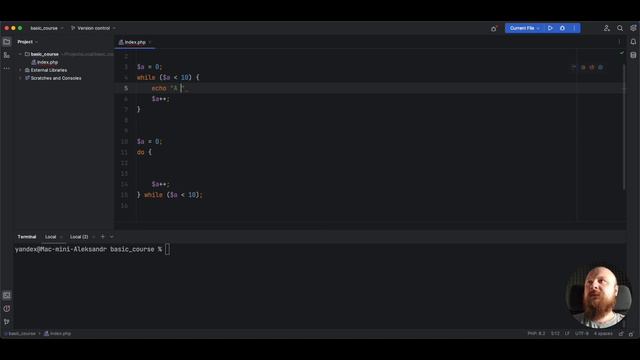Click in the terminal command prompt
Viewport: 640px width, 360px height.
coord(167,249)
